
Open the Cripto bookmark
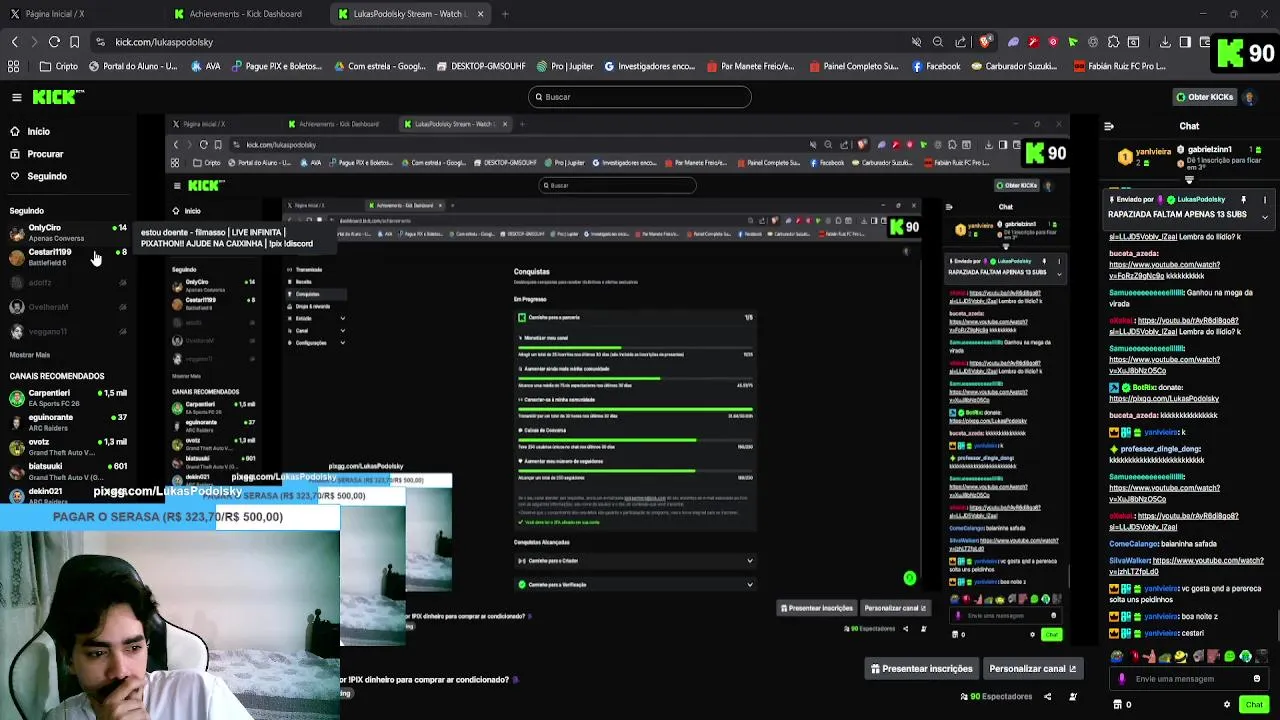59,66
